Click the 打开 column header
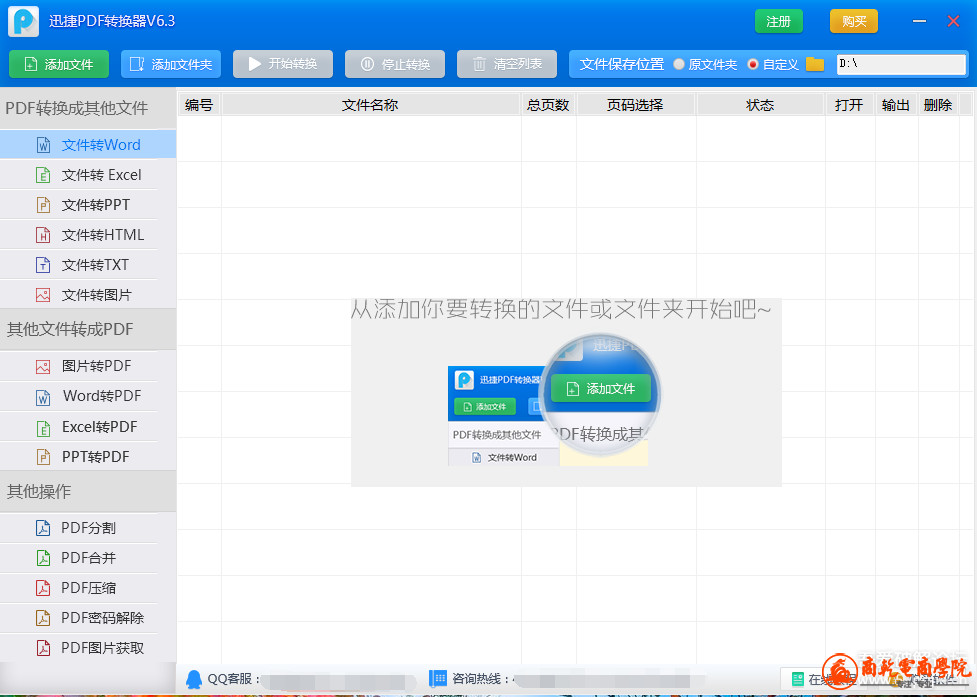Viewport: 977px width, 697px height. coord(849,105)
